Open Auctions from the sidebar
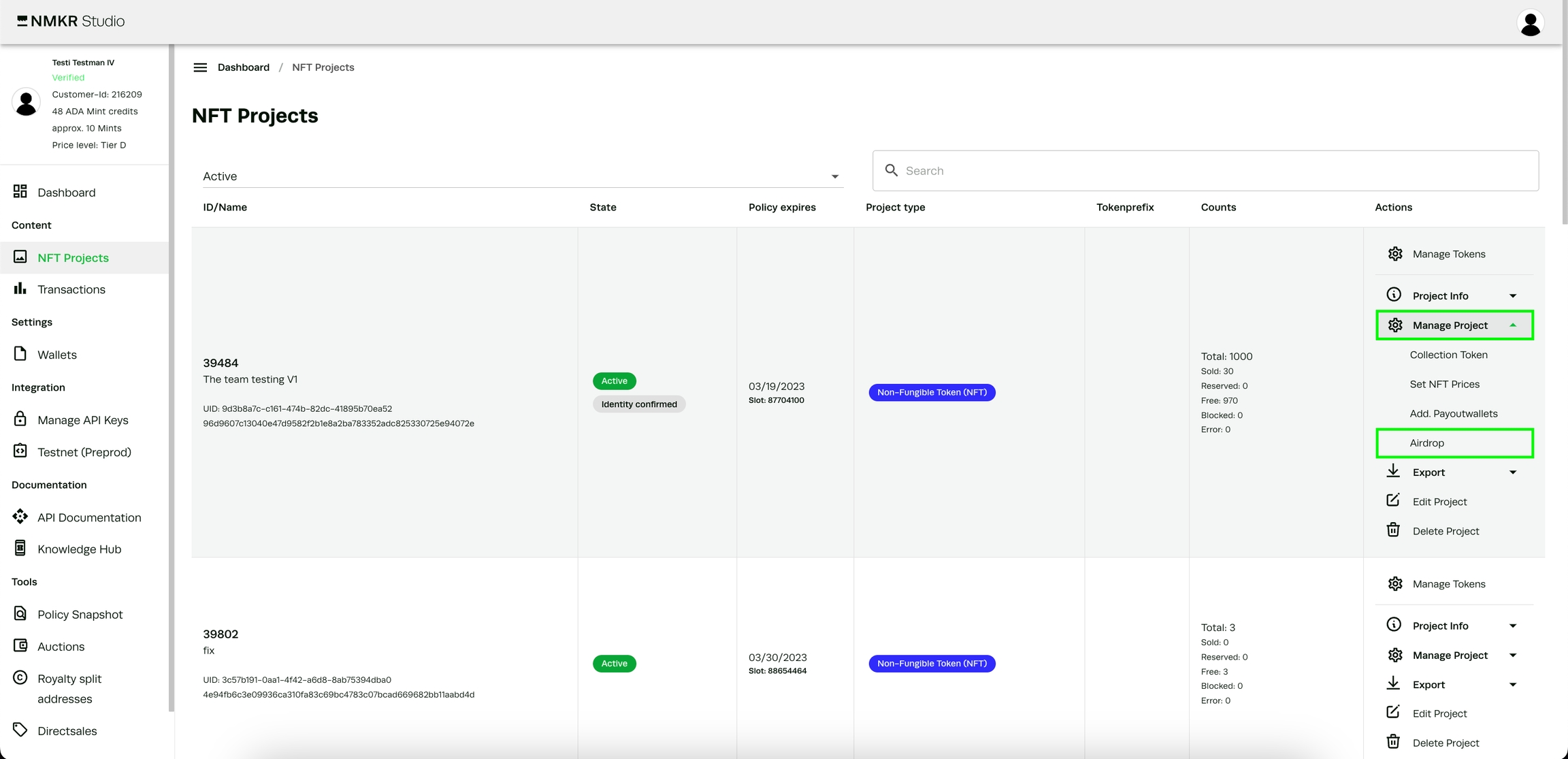 pos(61,647)
